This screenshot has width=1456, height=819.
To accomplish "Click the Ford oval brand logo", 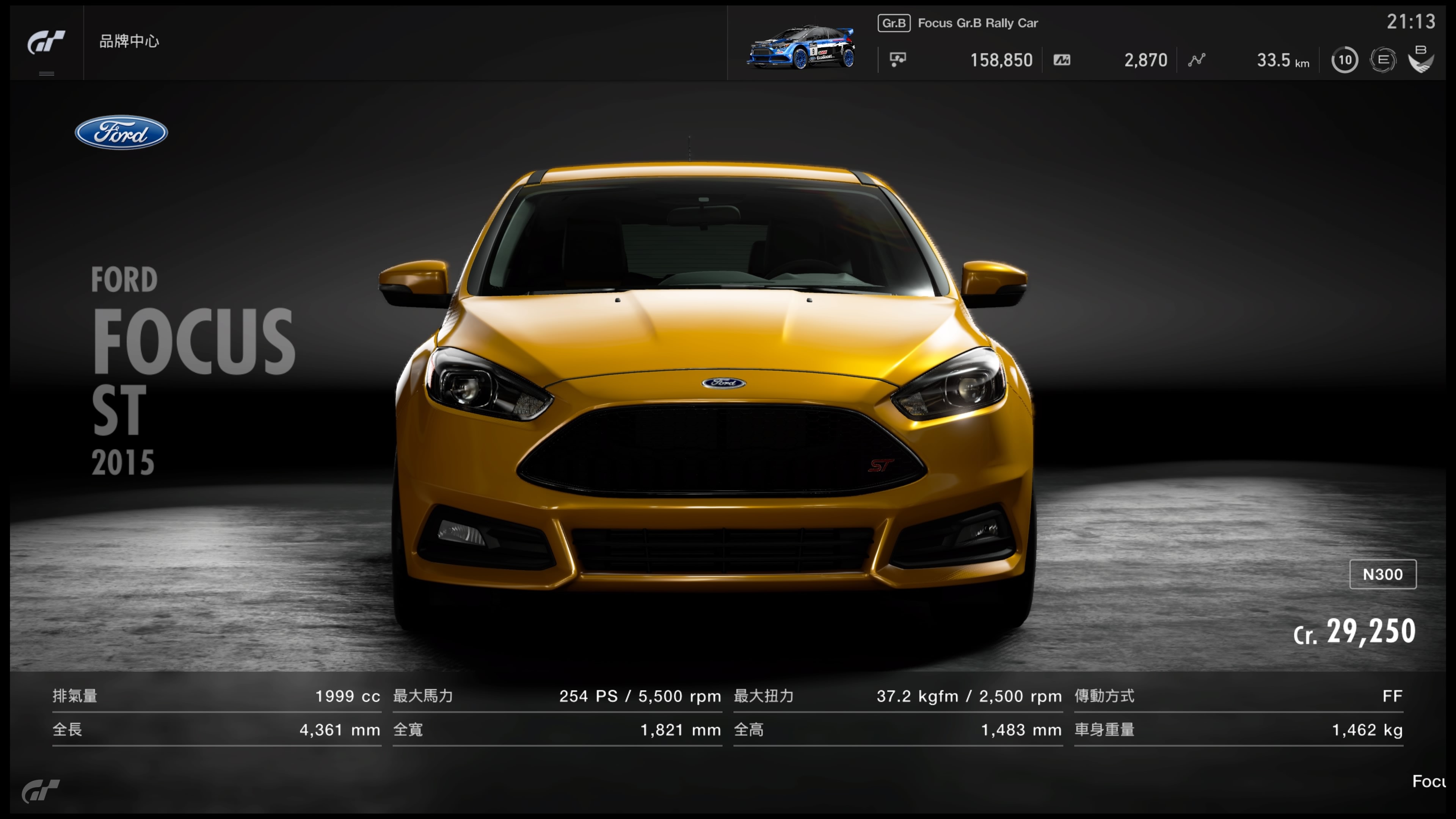I will pos(121,132).
